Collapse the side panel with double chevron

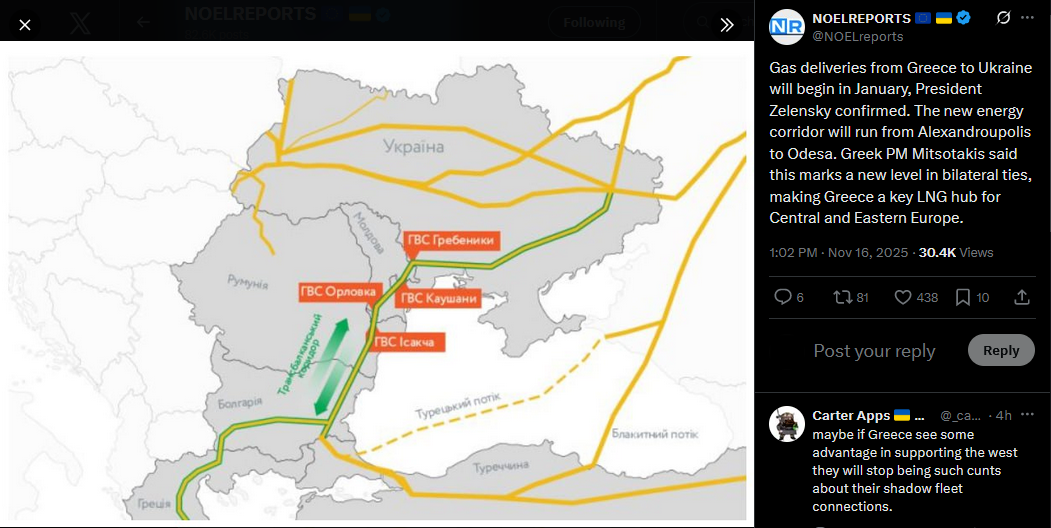pyautogui.click(x=727, y=25)
